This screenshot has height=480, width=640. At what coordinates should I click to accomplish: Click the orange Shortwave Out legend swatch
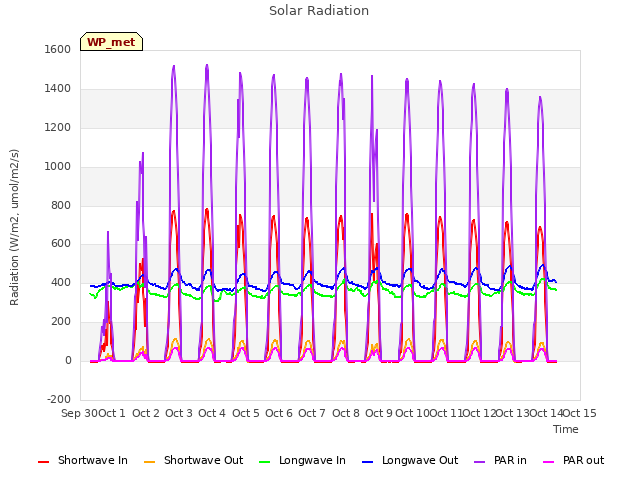coord(149,462)
